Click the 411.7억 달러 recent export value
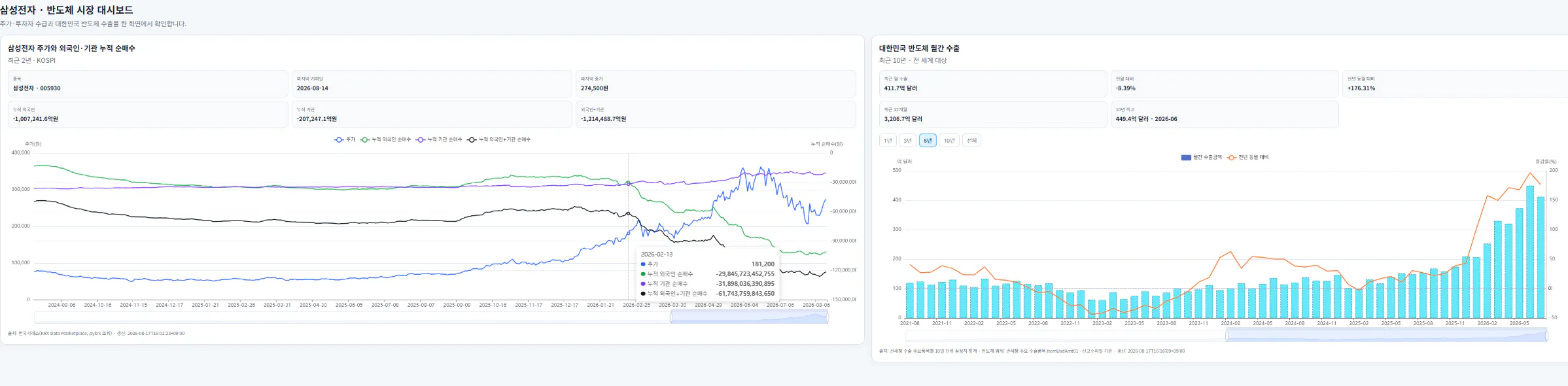The height and width of the screenshot is (386, 1568). tap(901, 88)
